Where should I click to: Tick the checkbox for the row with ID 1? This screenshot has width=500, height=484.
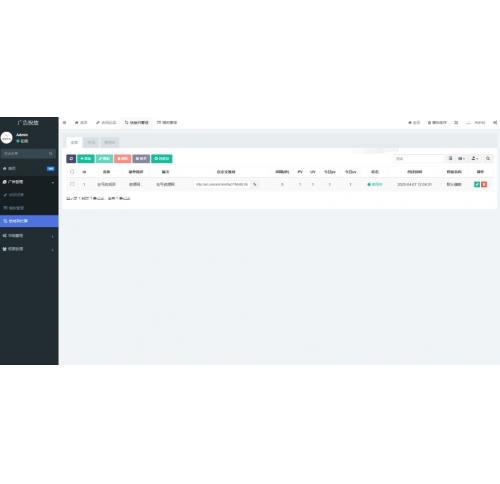72,184
